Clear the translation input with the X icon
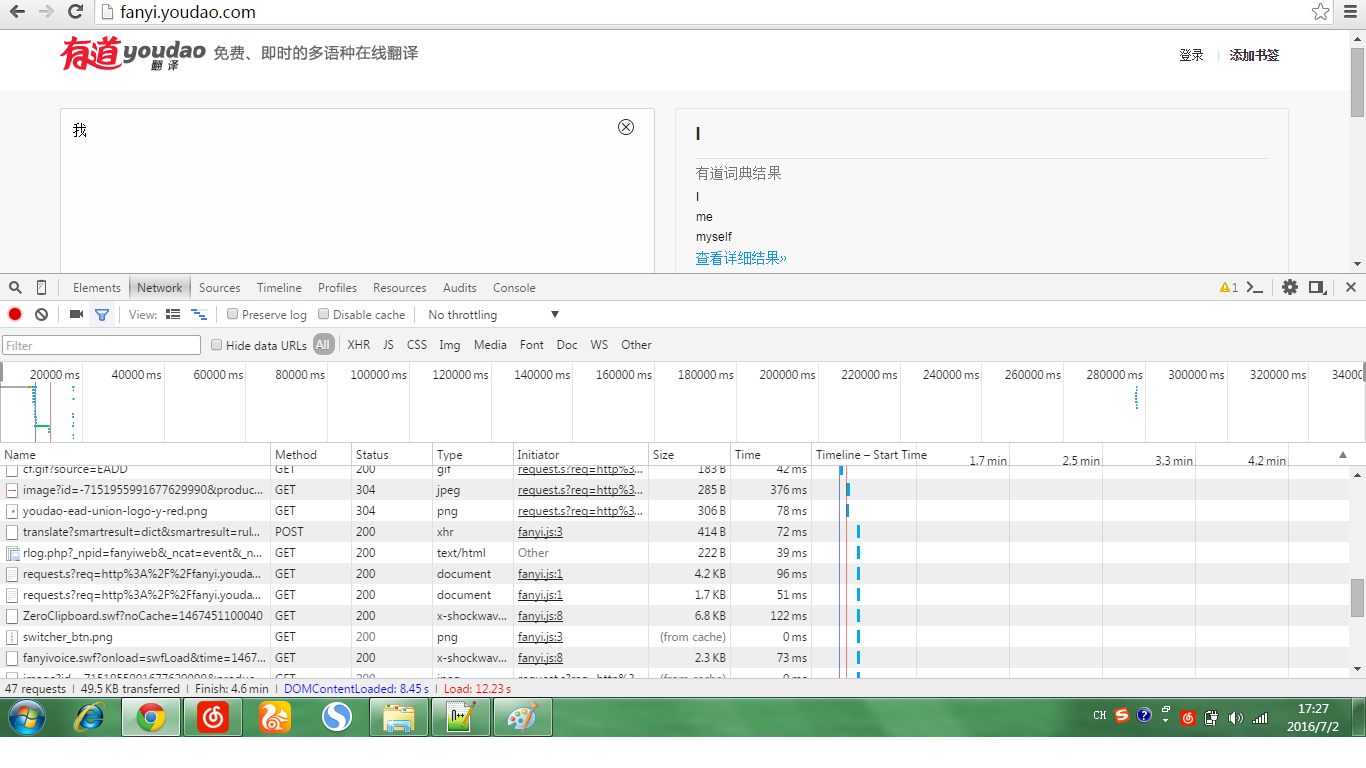The height and width of the screenshot is (768, 1366). coord(626,127)
